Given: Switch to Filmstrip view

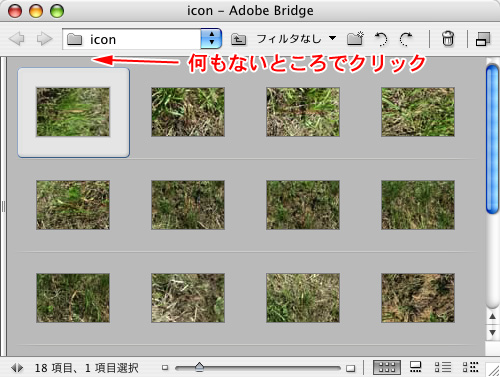Looking at the screenshot, I should (x=415, y=367).
